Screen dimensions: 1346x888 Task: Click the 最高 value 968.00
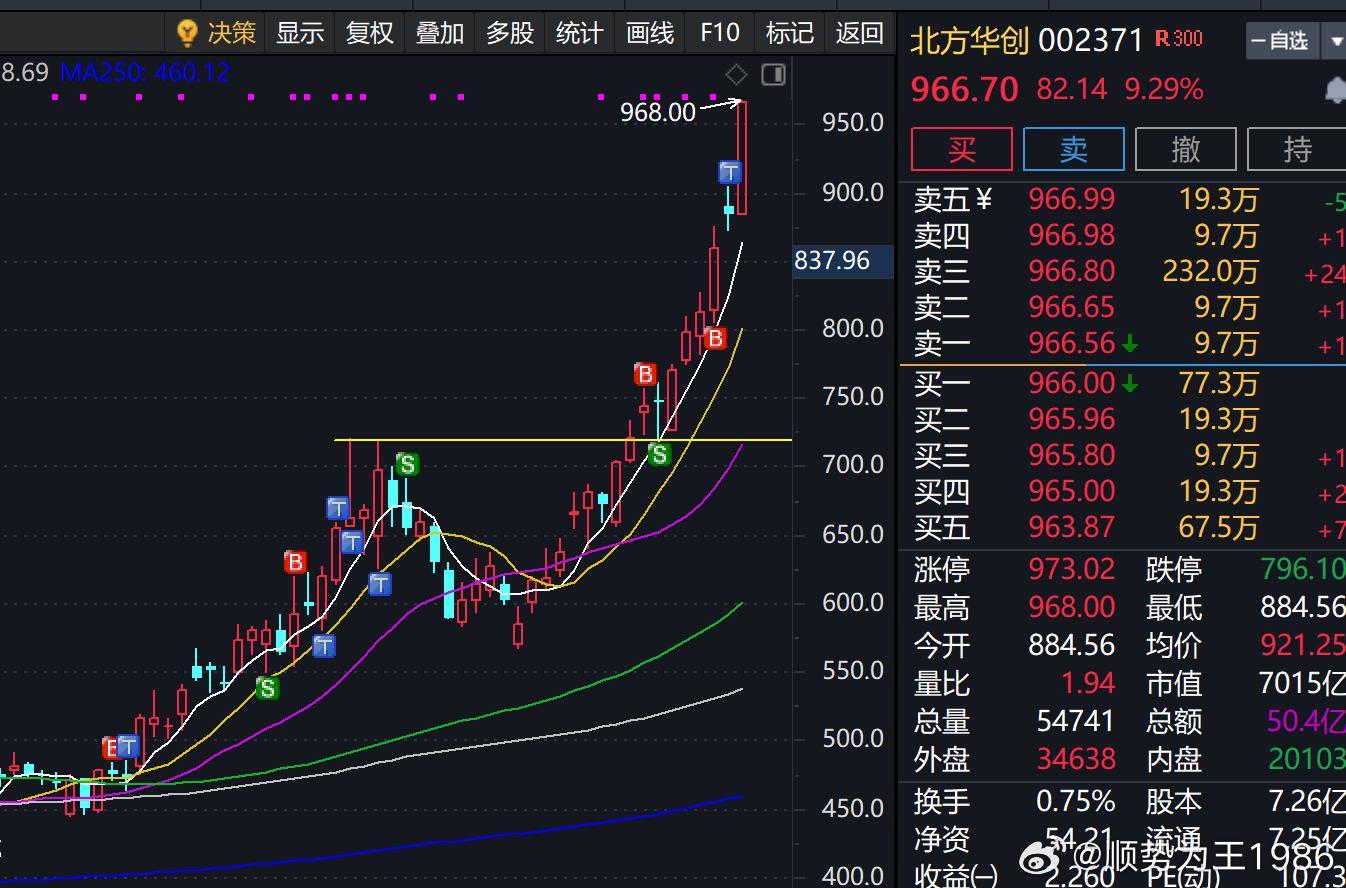click(1071, 607)
